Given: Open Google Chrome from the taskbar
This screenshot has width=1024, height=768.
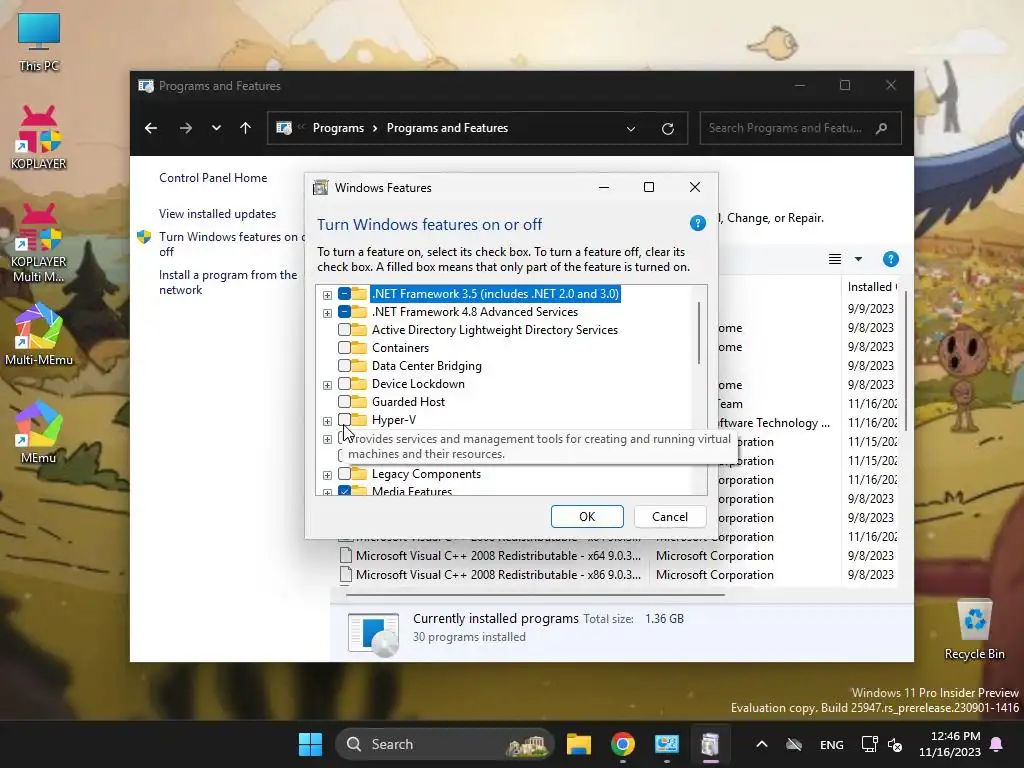Looking at the screenshot, I should click(x=622, y=744).
